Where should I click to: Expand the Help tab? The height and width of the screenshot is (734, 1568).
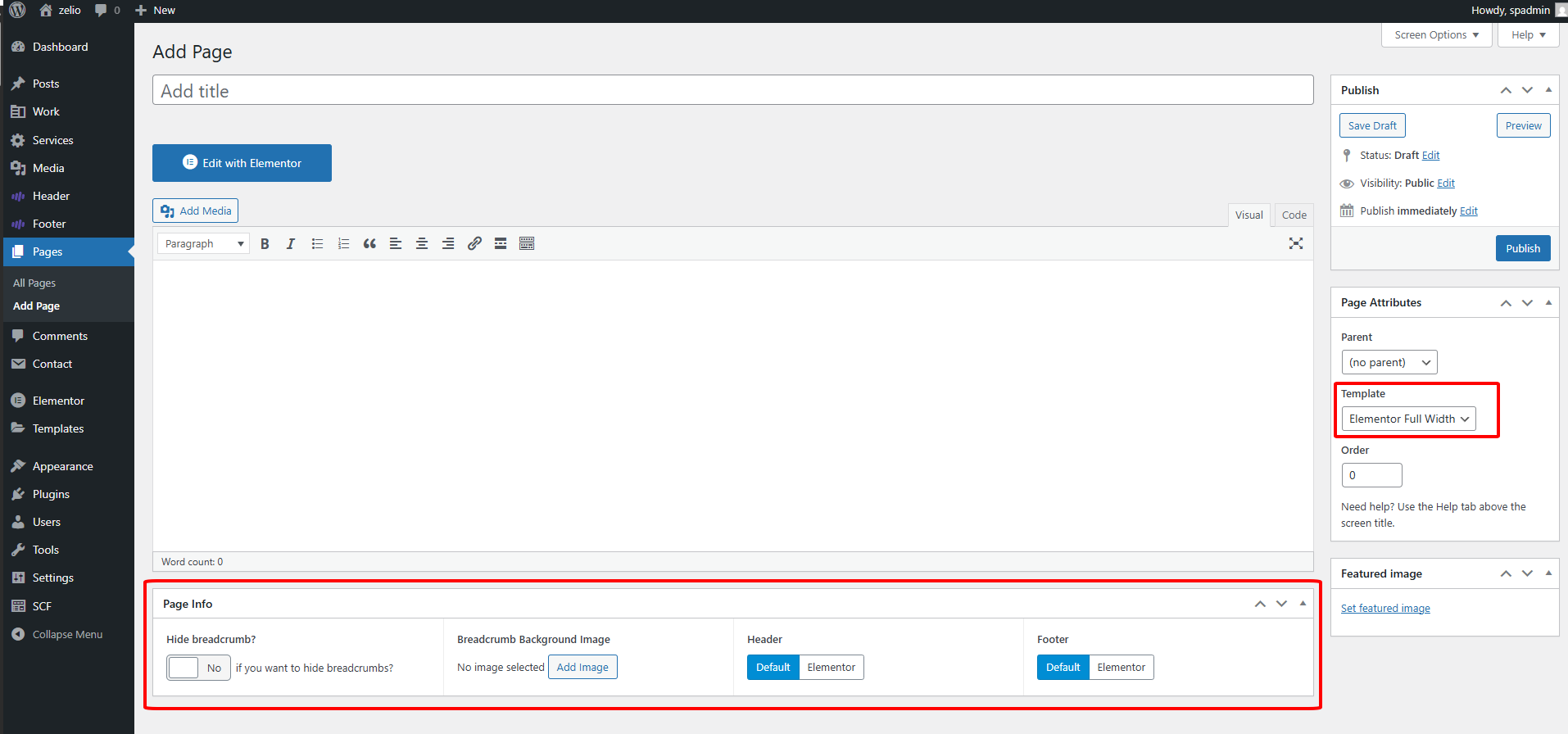pos(1528,35)
